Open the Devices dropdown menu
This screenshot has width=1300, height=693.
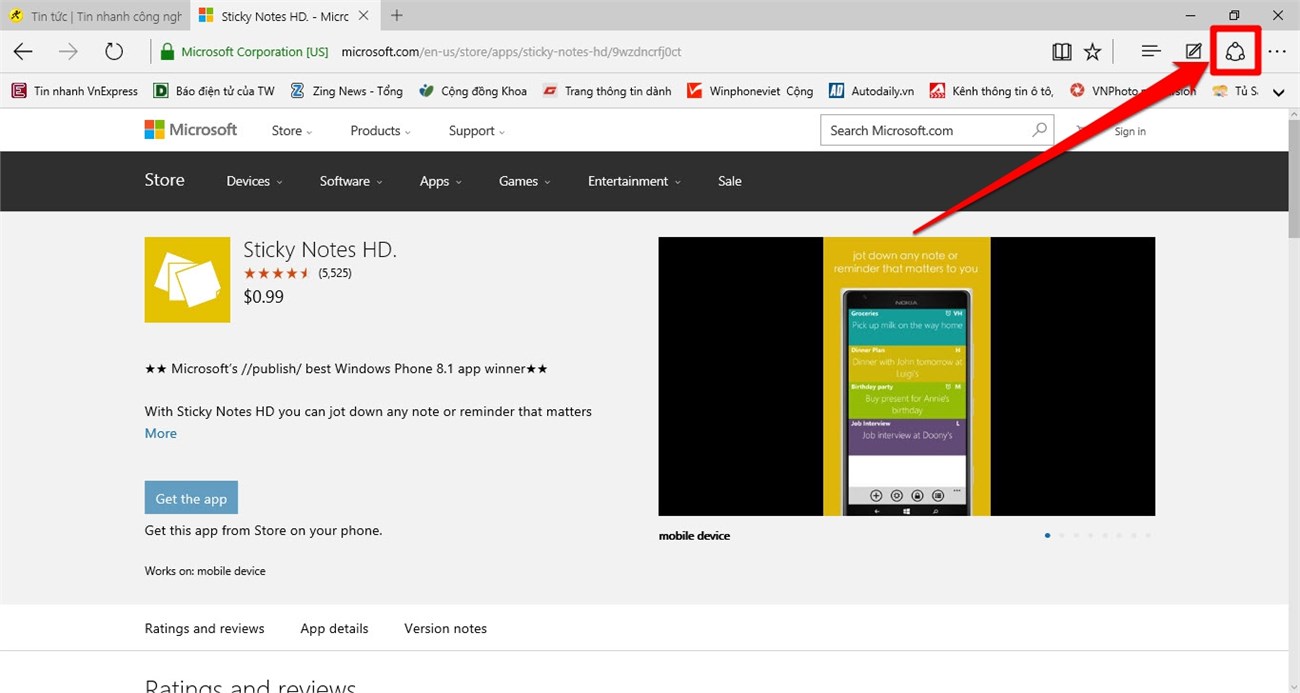coord(254,181)
